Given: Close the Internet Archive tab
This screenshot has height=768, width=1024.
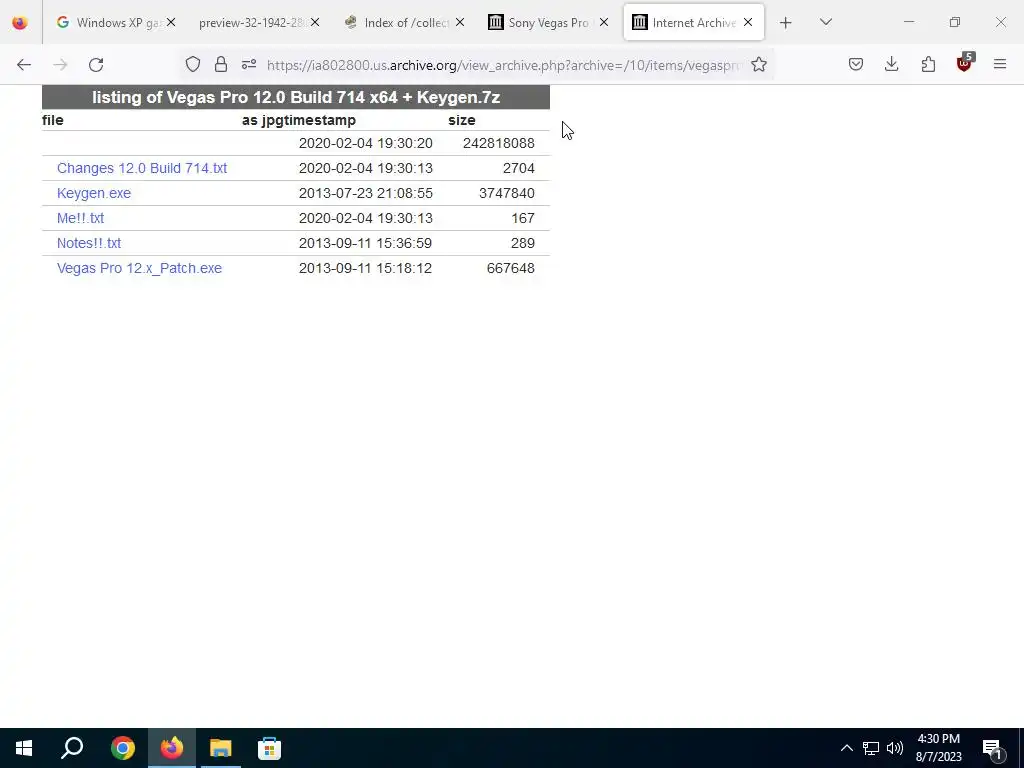Looking at the screenshot, I should click(x=748, y=22).
